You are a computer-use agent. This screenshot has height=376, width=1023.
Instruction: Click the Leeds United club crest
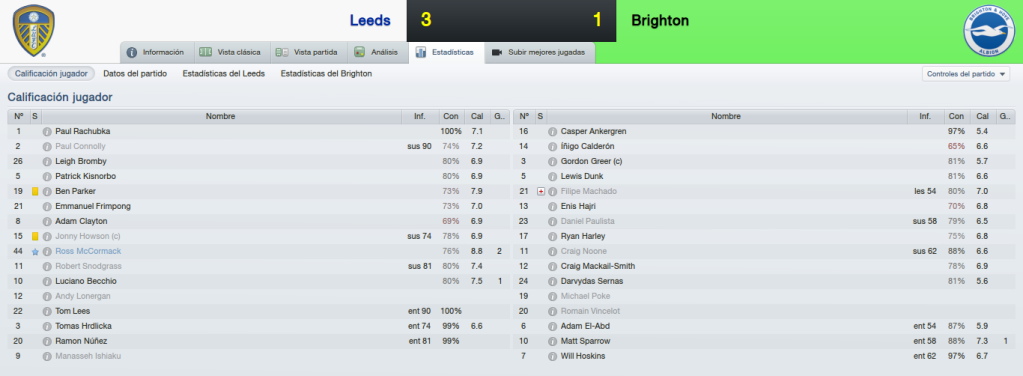coord(34,31)
